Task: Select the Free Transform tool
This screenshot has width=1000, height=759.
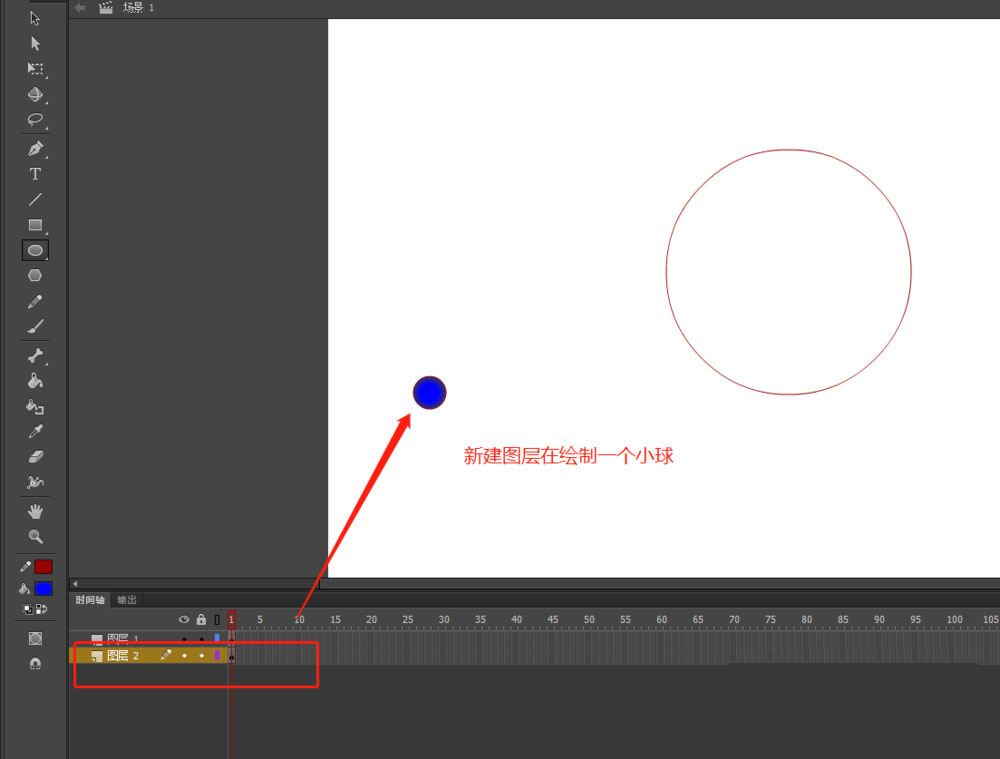Action: [x=35, y=69]
